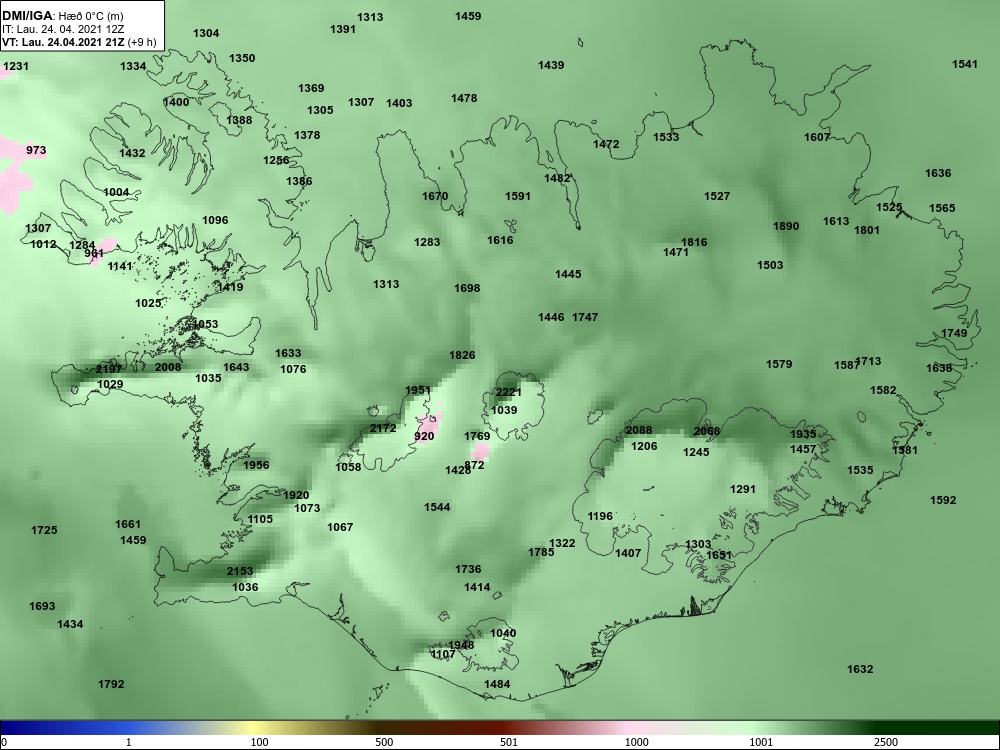
Task: Click the map value 2088
Action: pyautogui.click(x=638, y=430)
